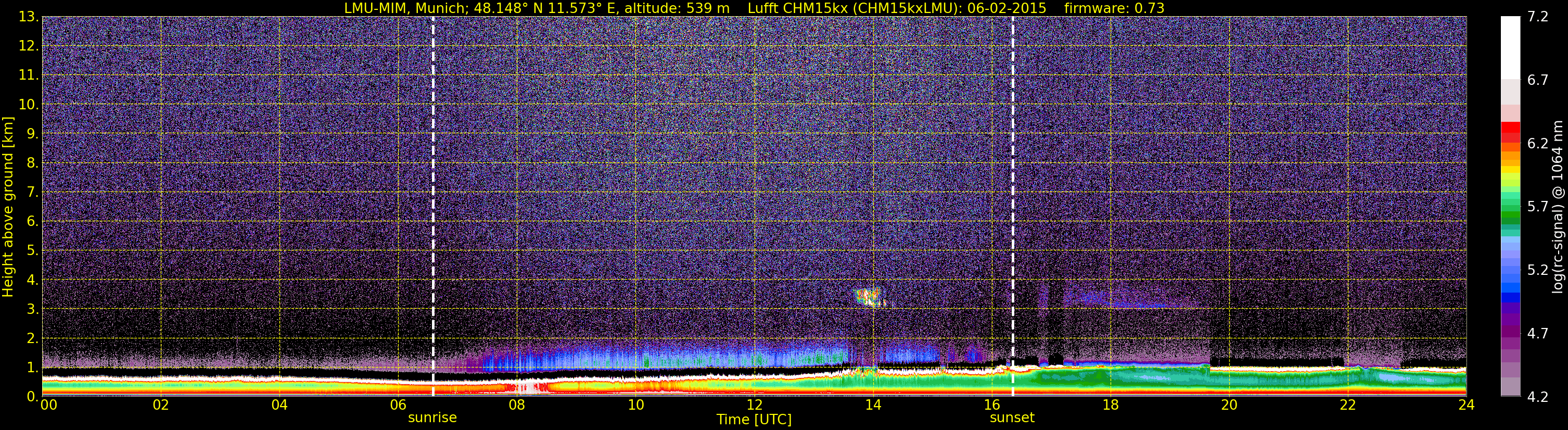Pick the white top segment of the colorbar
1568x430 pixels.
tap(1510, 48)
